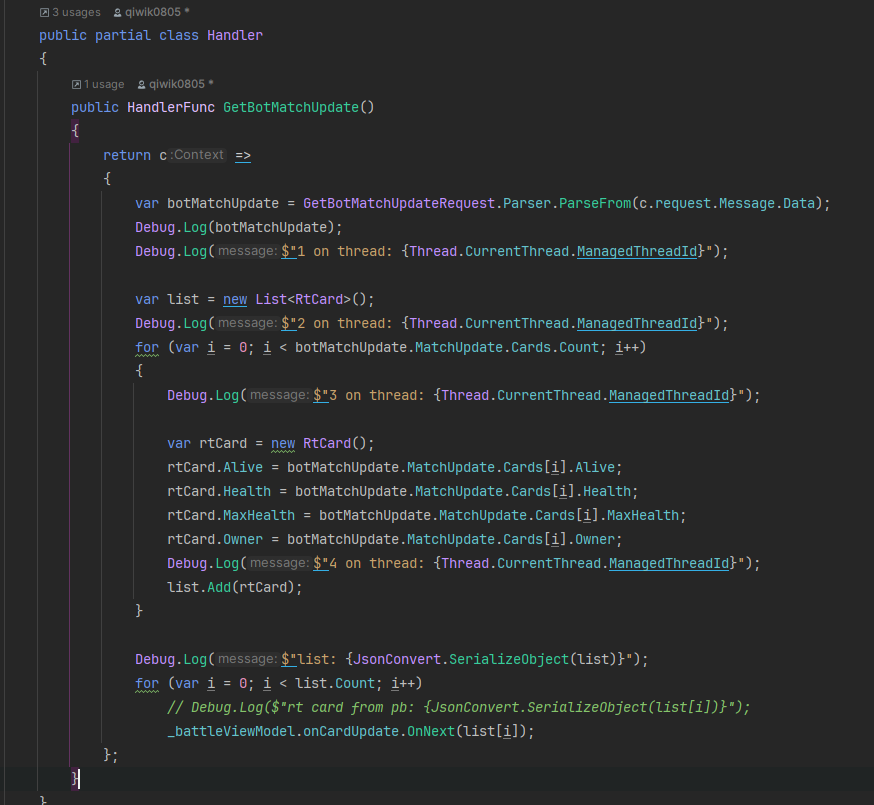
Task: Click the first 'for' keyword over Cards.Count
Action: click(147, 347)
